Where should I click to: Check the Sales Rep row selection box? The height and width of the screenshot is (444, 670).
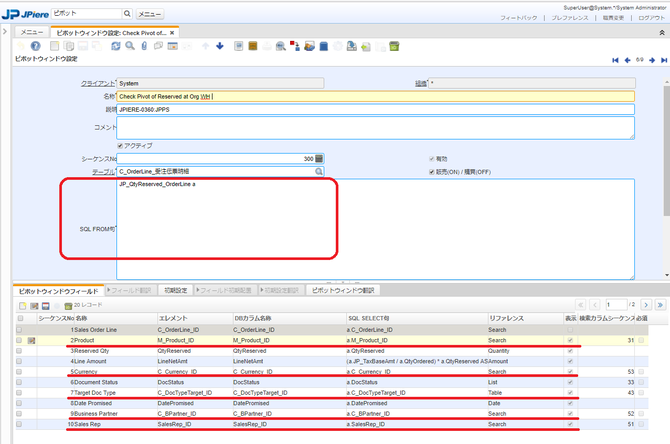coord(19,424)
